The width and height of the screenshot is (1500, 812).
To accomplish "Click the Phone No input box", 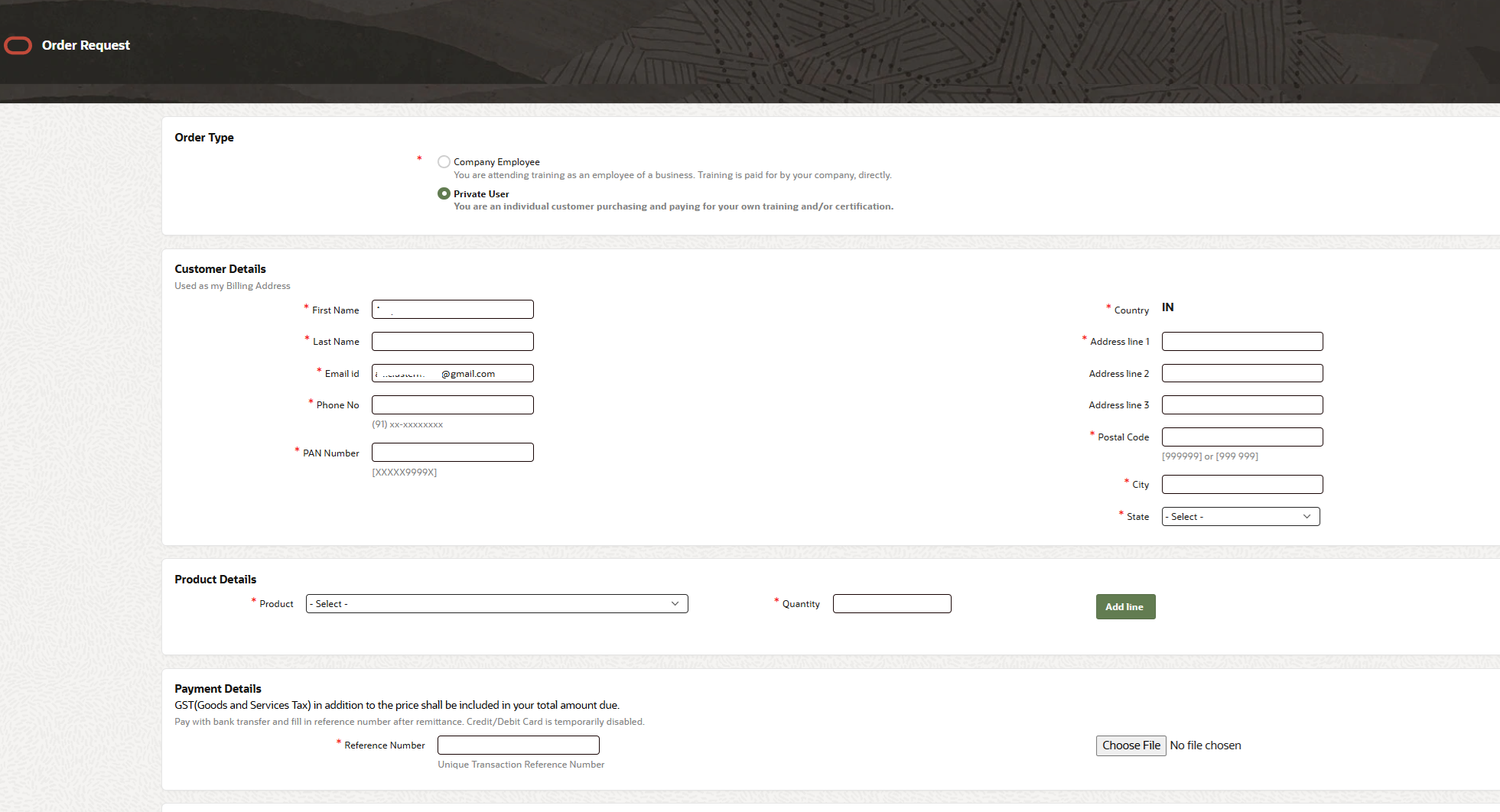I will coord(452,404).
